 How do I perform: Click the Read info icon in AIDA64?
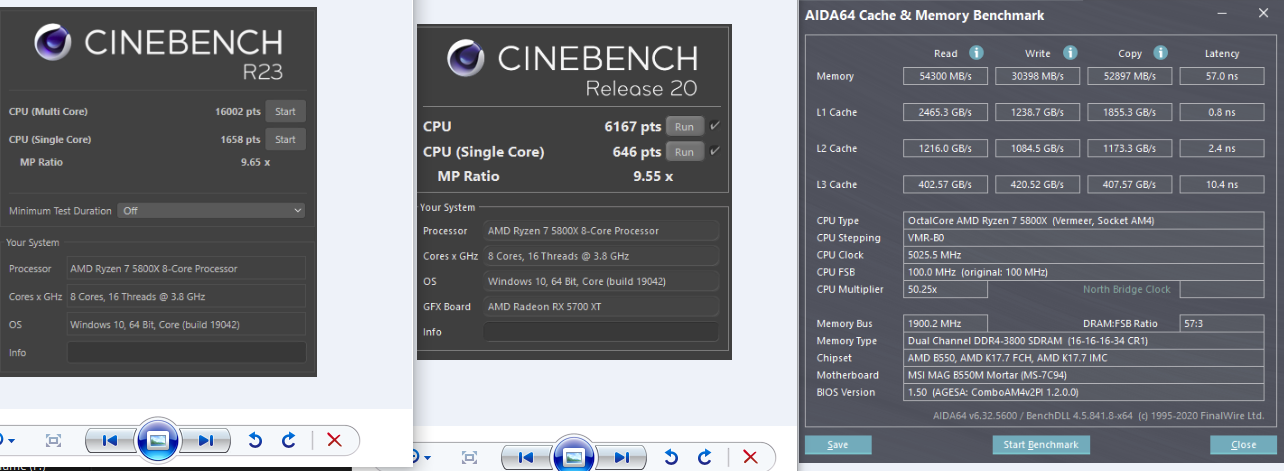tap(976, 53)
